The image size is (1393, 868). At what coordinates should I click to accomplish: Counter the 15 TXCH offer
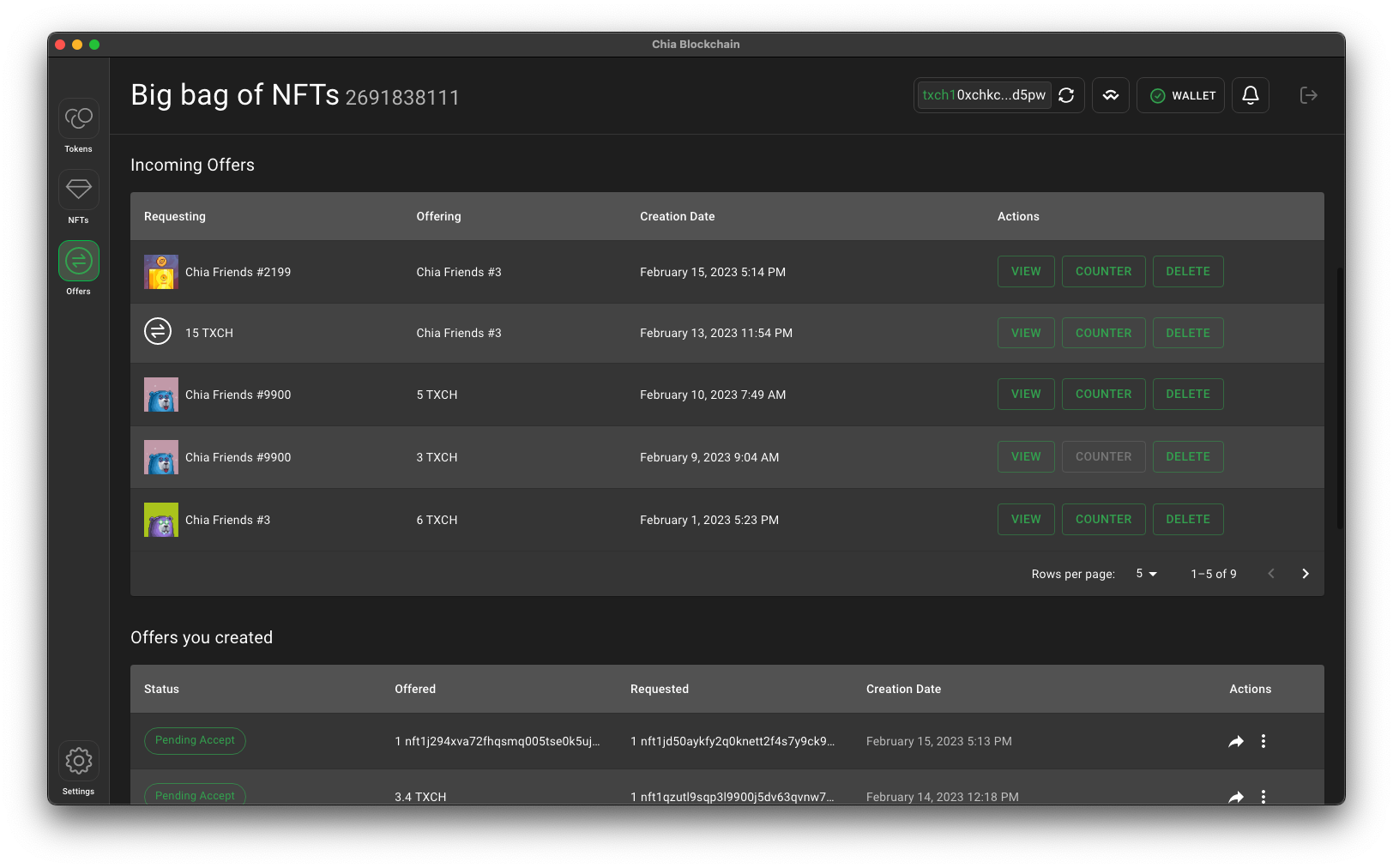tap(1104, 333)
